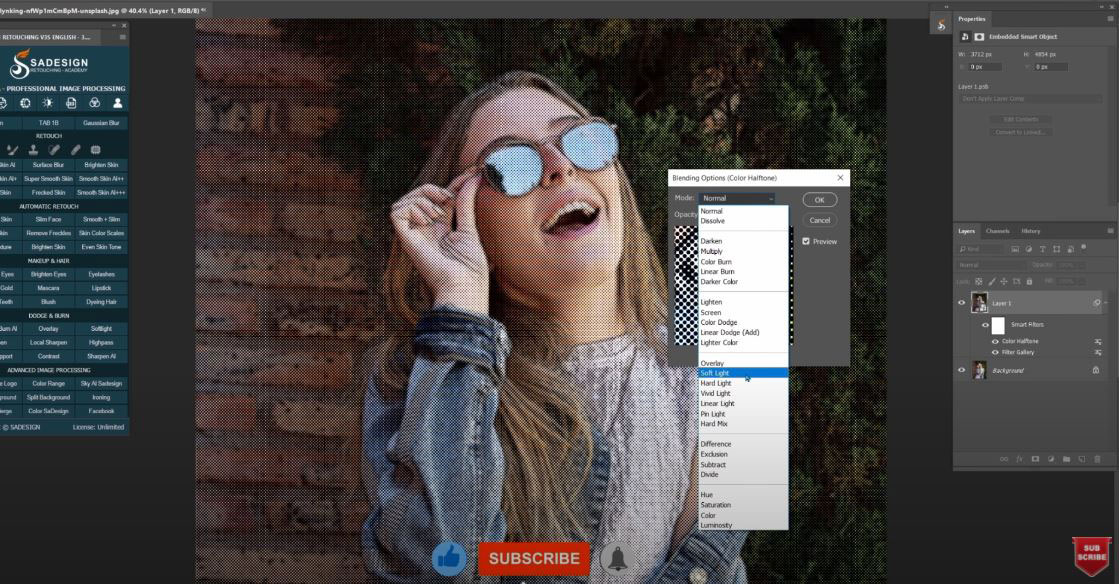
Task: Hide Layer 1 using its eye icon
Action: [x=963, y=303]
